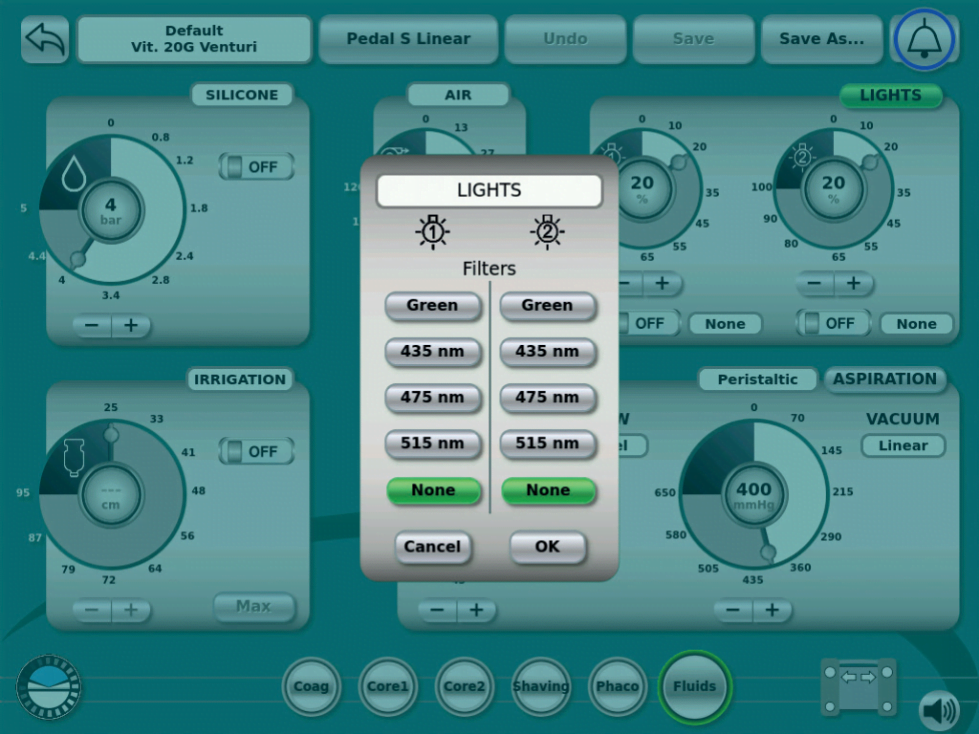Click the back arrow icon

[x=45, y=40]
